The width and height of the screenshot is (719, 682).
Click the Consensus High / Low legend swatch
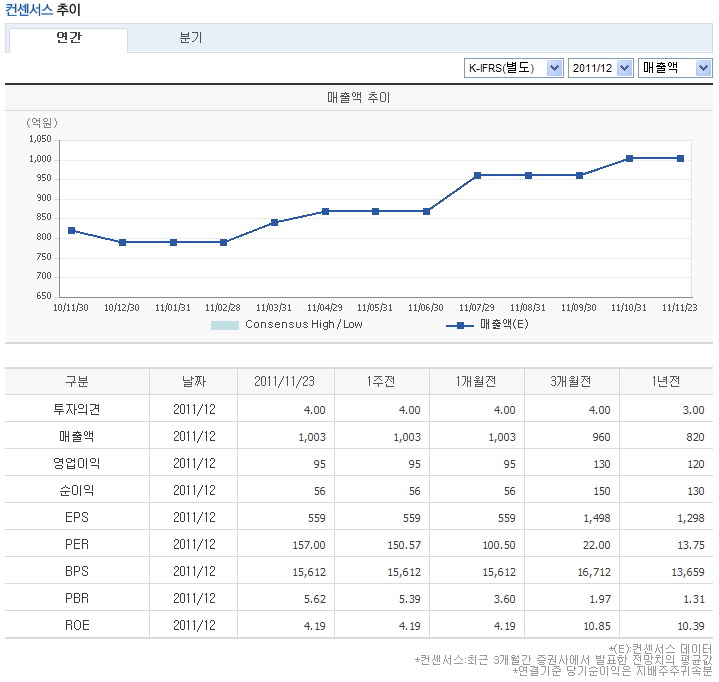point(225,325)
